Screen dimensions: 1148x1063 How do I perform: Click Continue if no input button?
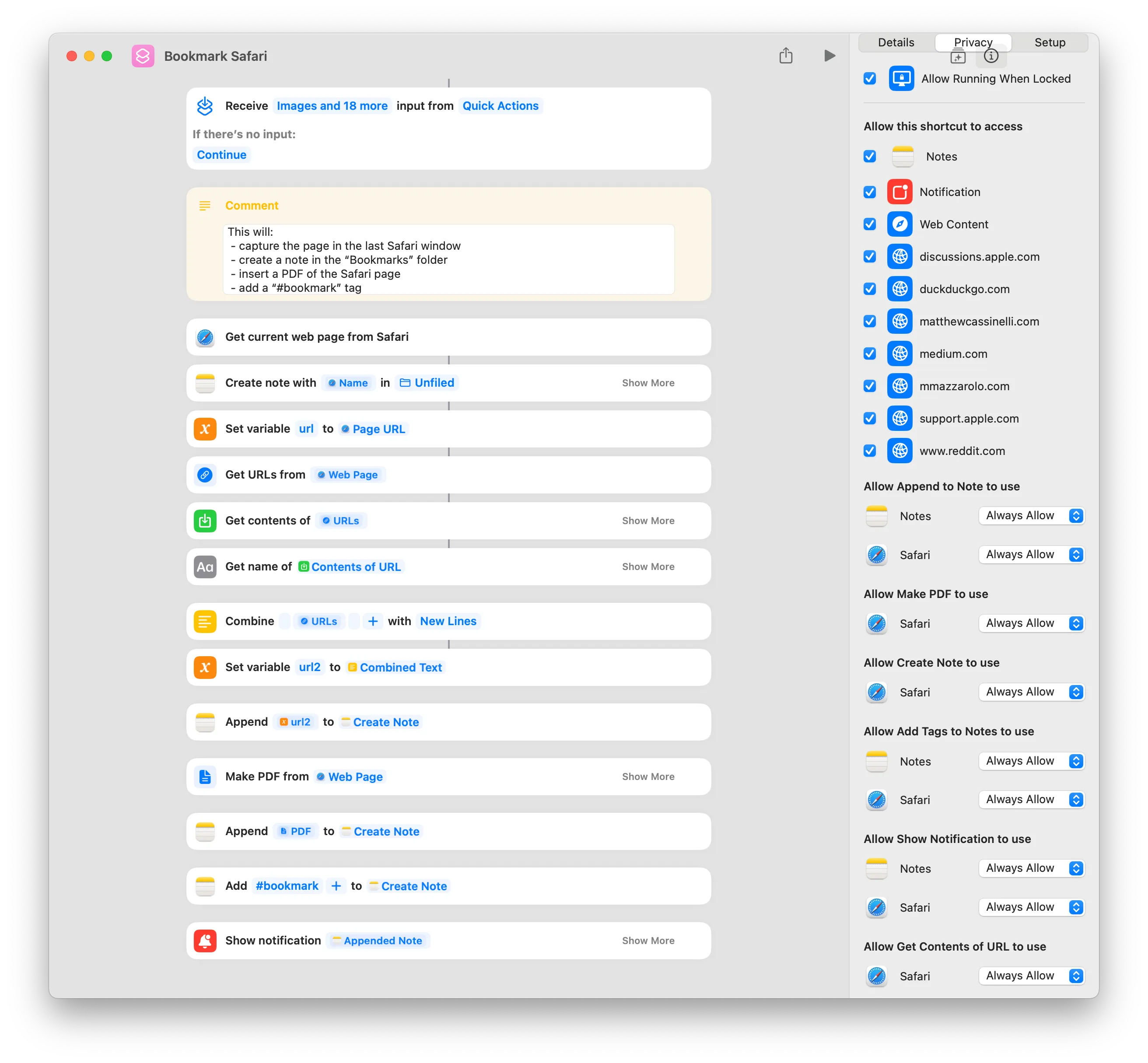pos(220,154)
